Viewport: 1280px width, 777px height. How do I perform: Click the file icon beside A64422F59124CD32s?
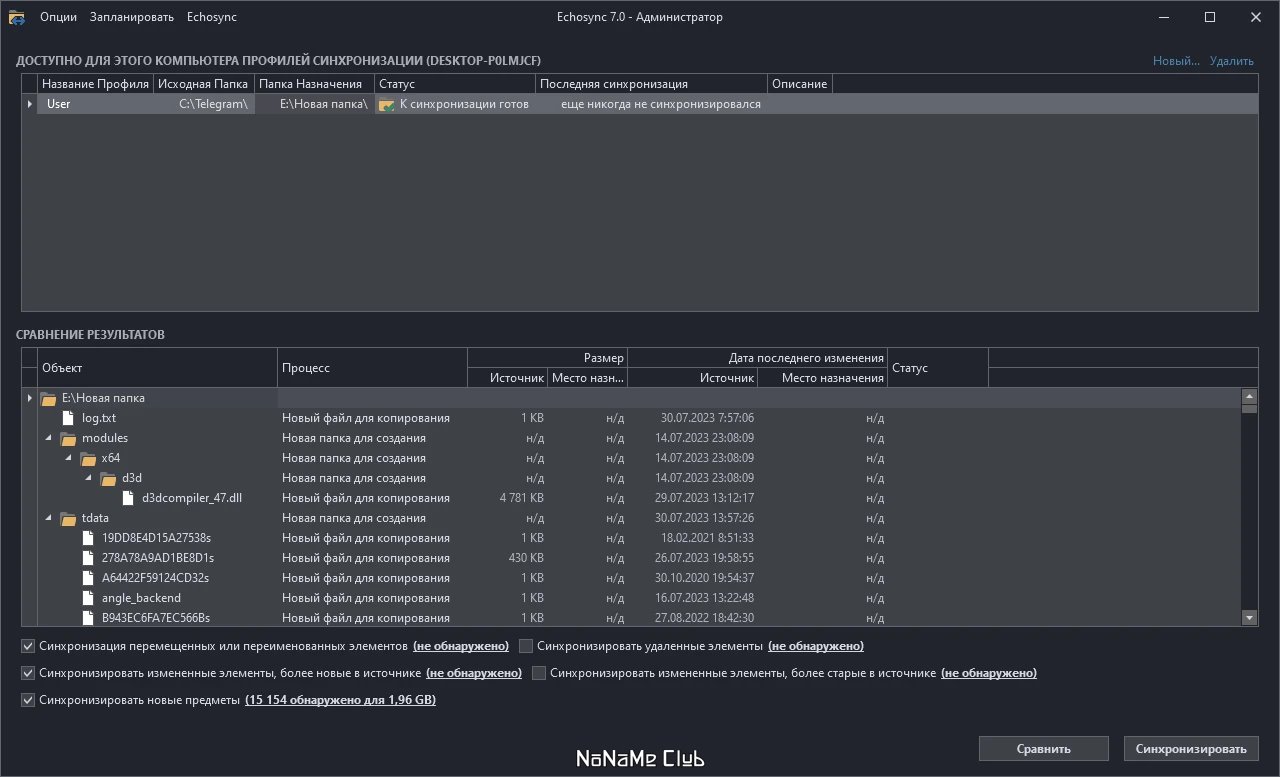(88, 578)
